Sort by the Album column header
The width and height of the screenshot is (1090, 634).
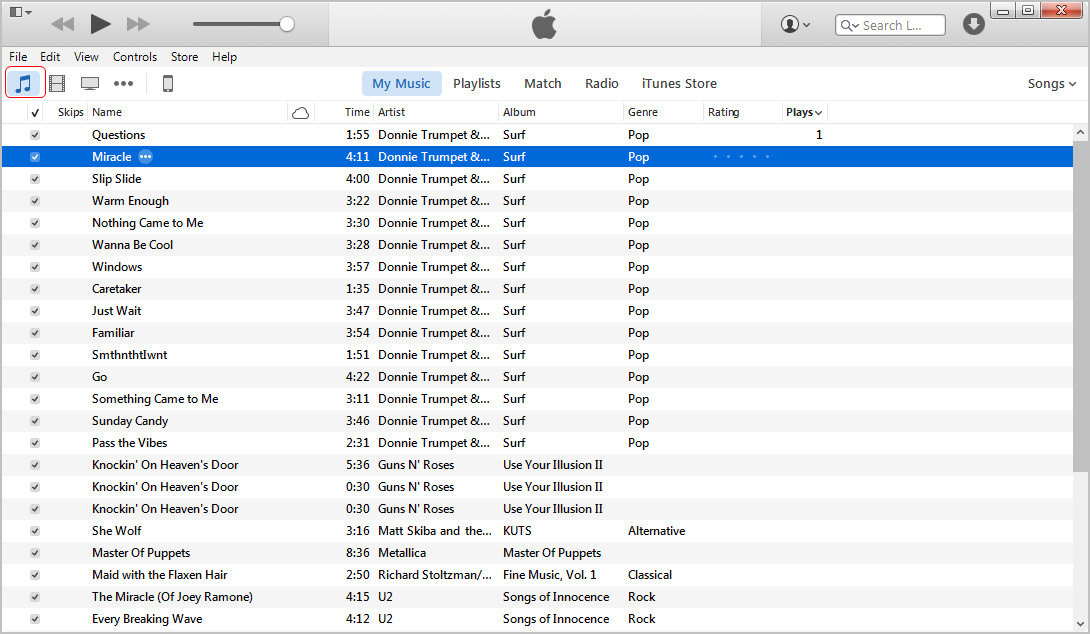coord(519,112)
